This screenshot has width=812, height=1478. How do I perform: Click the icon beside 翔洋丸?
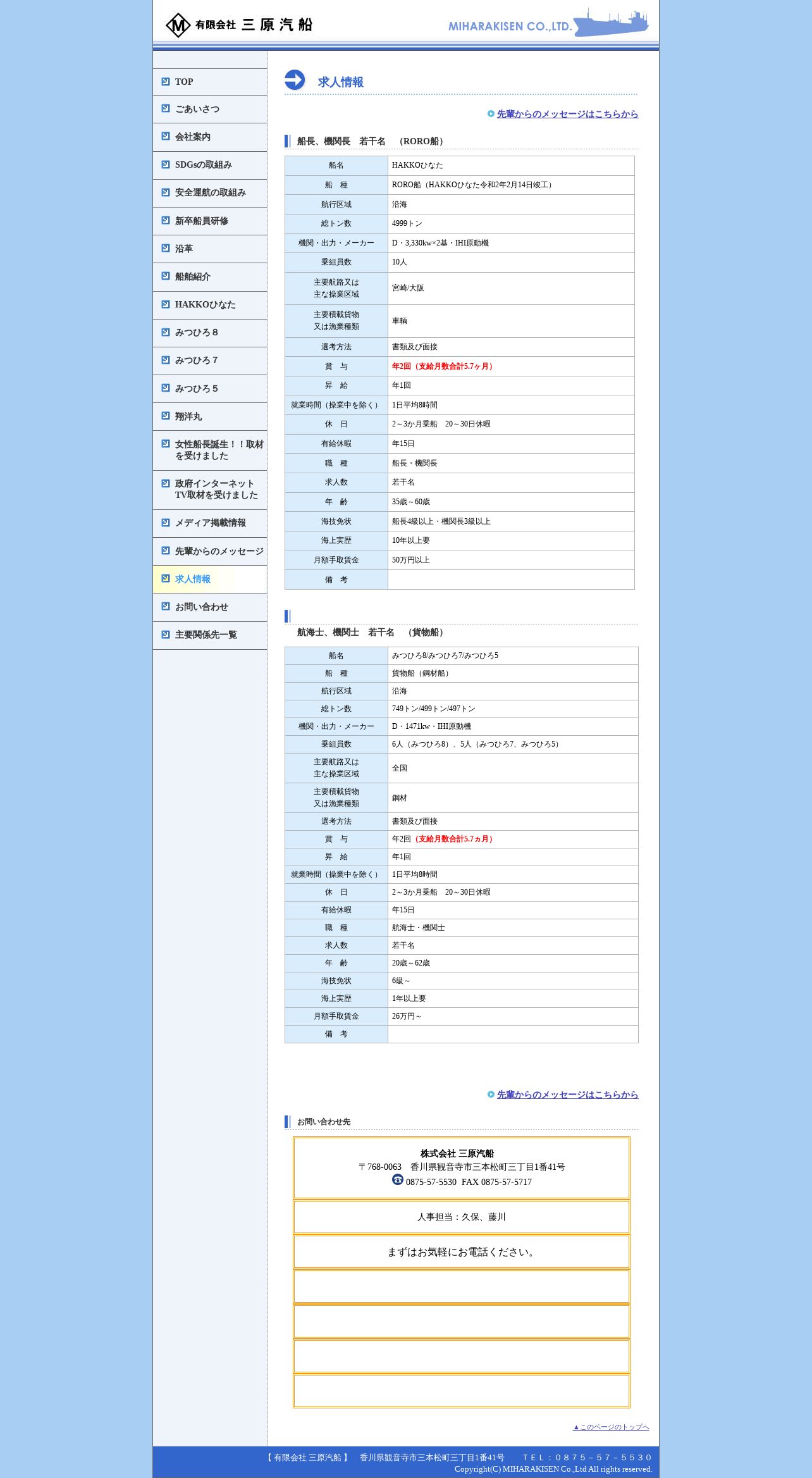click(166, 416)
